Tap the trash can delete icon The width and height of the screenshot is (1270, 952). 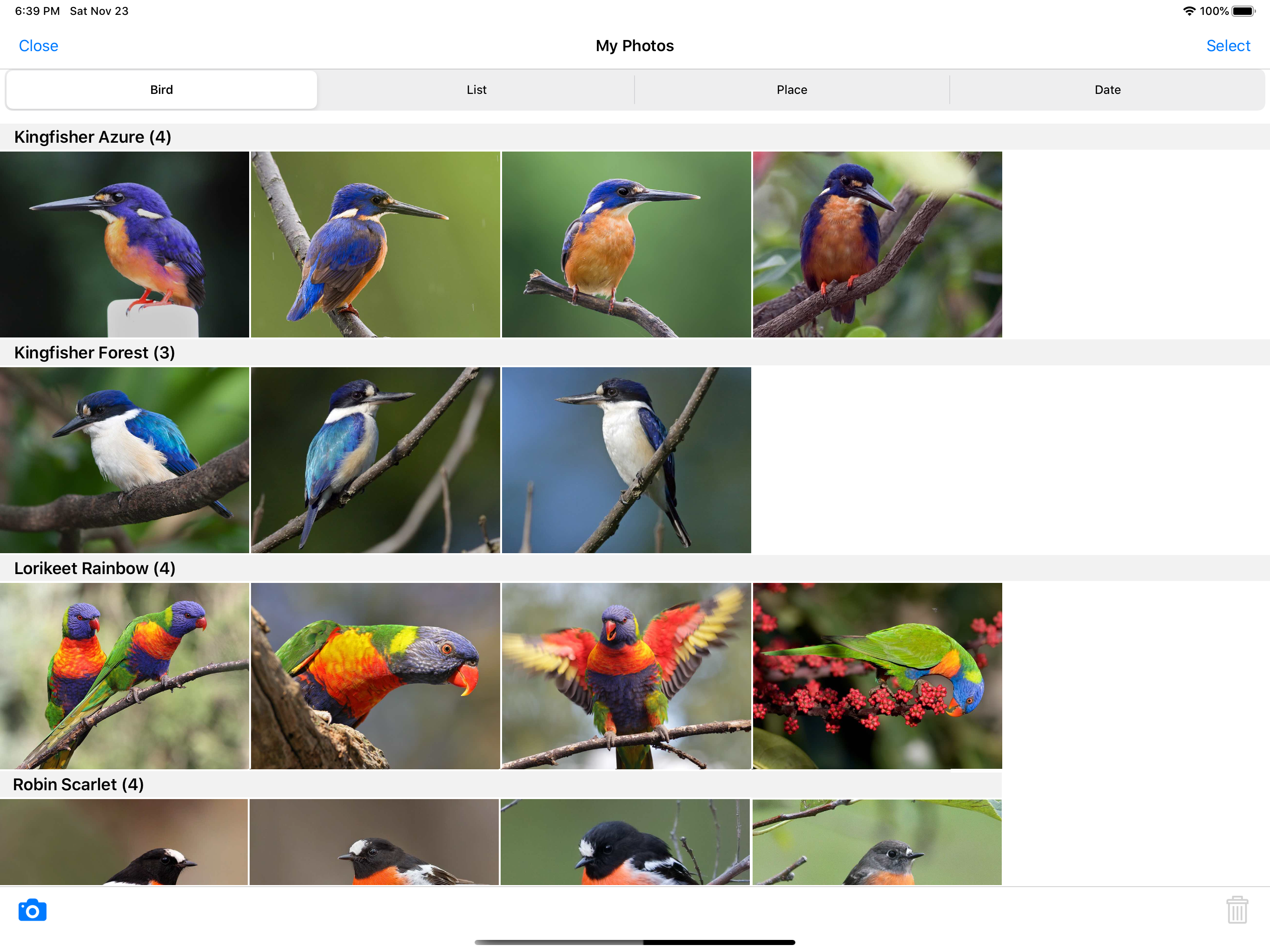(x=1237, y=910)
